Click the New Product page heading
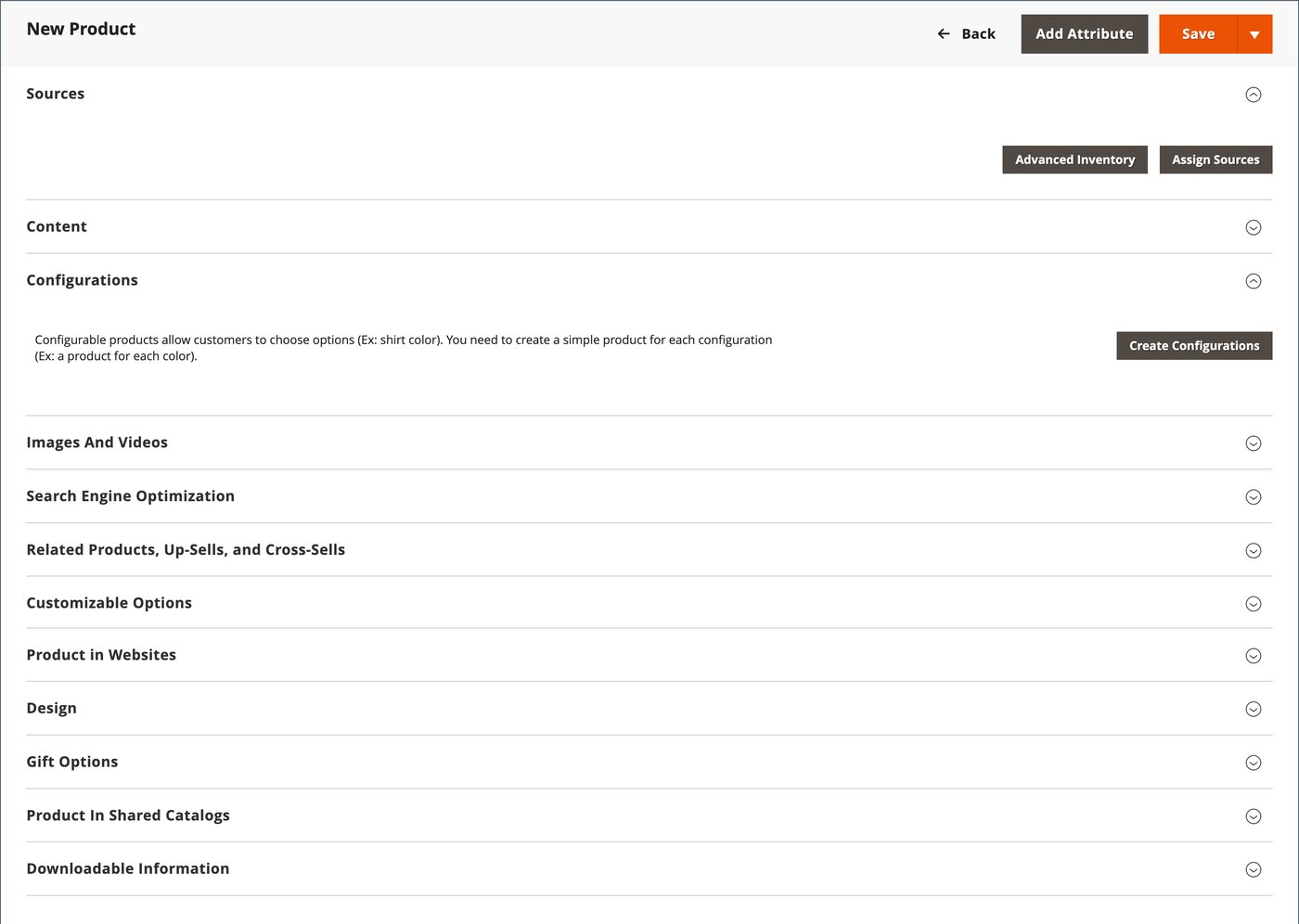 click(x=81, y=29)
